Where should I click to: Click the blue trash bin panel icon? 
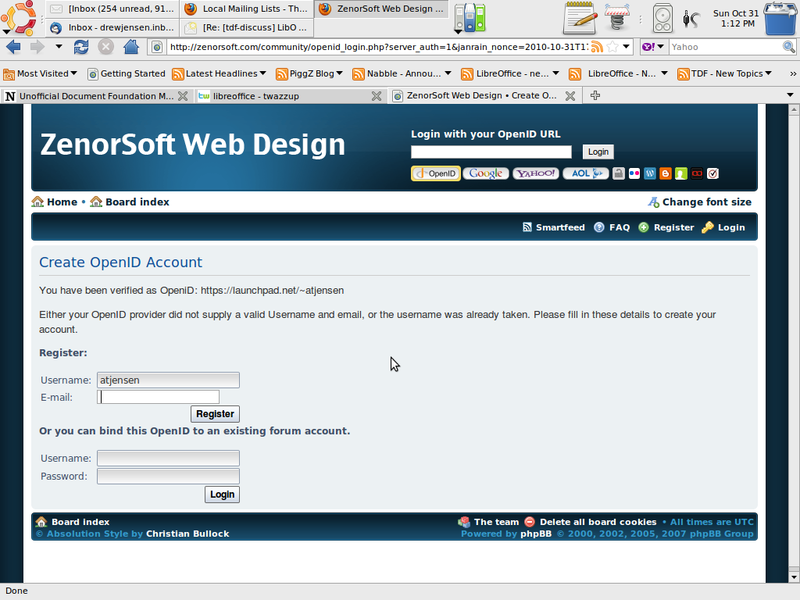click(x=780, y=18)
